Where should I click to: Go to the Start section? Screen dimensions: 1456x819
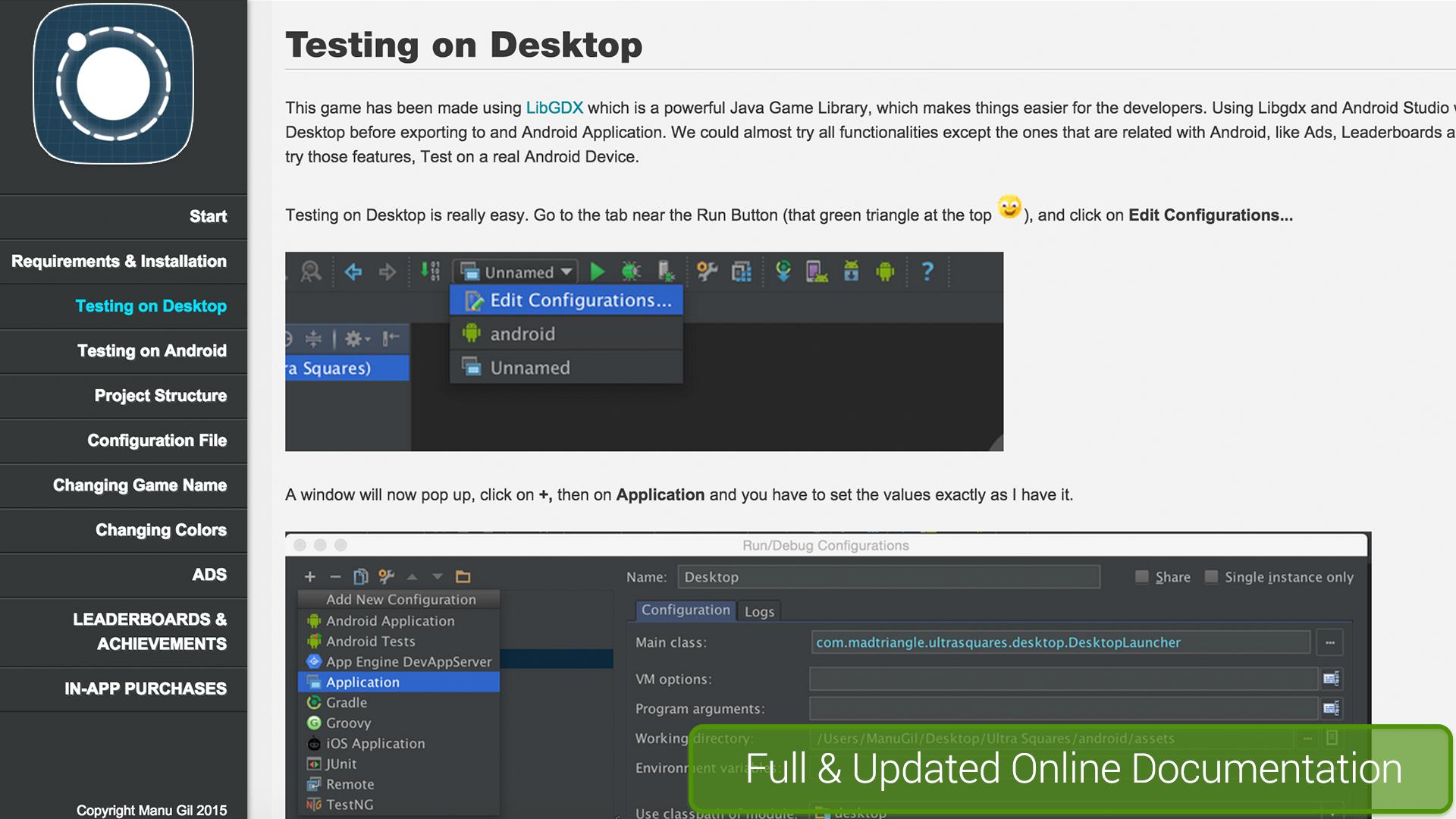(x=124, y=217)
